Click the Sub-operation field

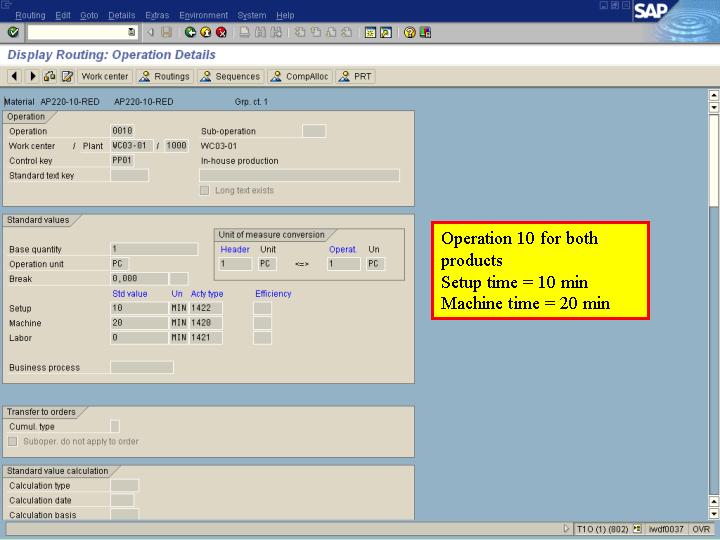314,131
